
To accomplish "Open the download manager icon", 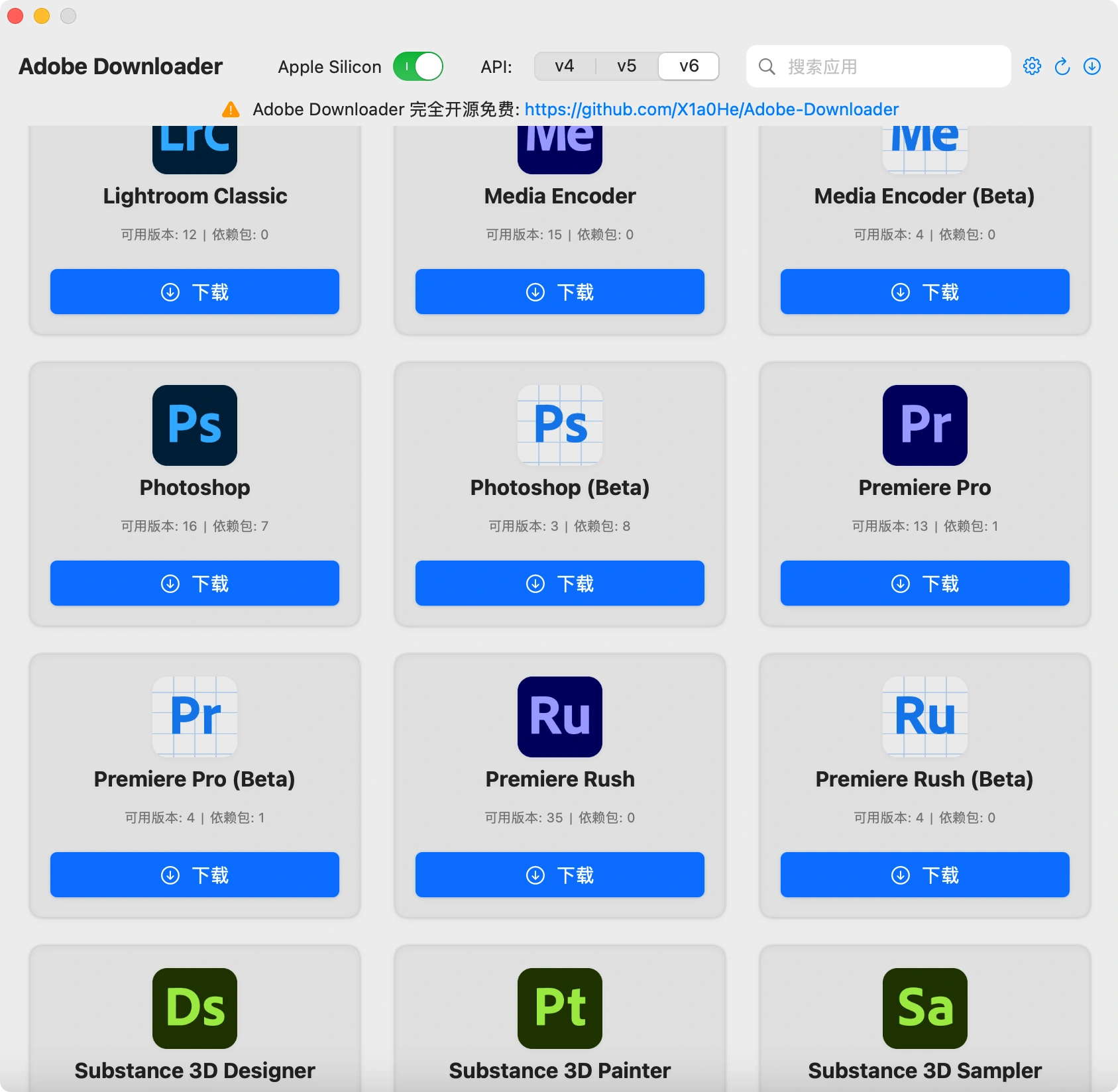I will click(x=1092, y=66).
